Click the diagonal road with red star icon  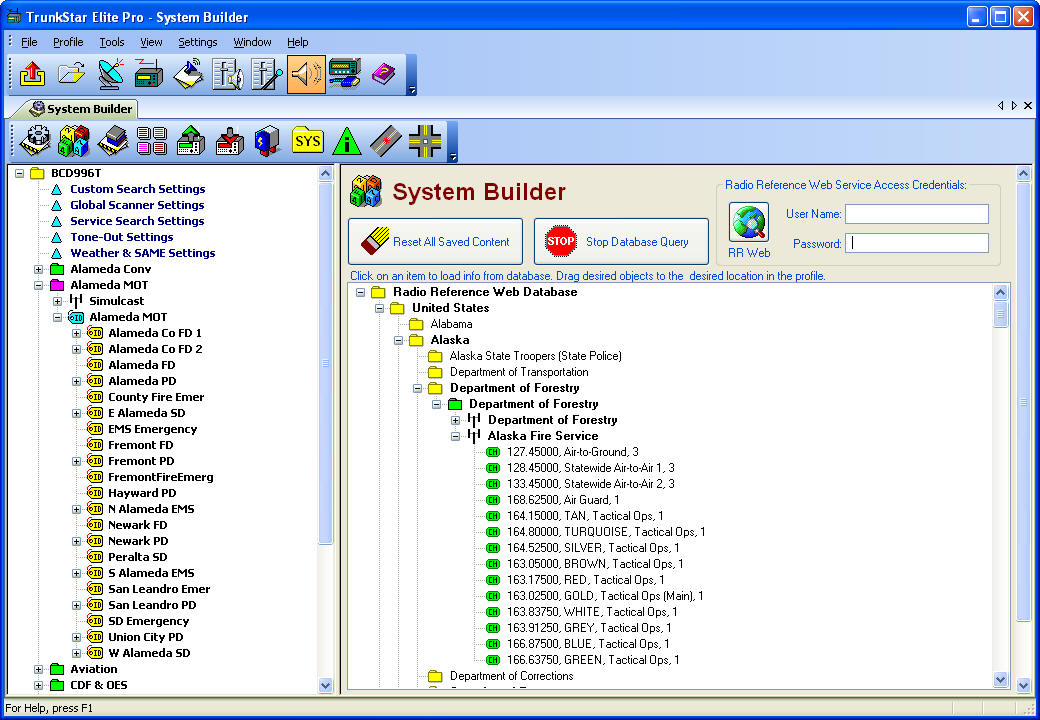tap(386, 141)
